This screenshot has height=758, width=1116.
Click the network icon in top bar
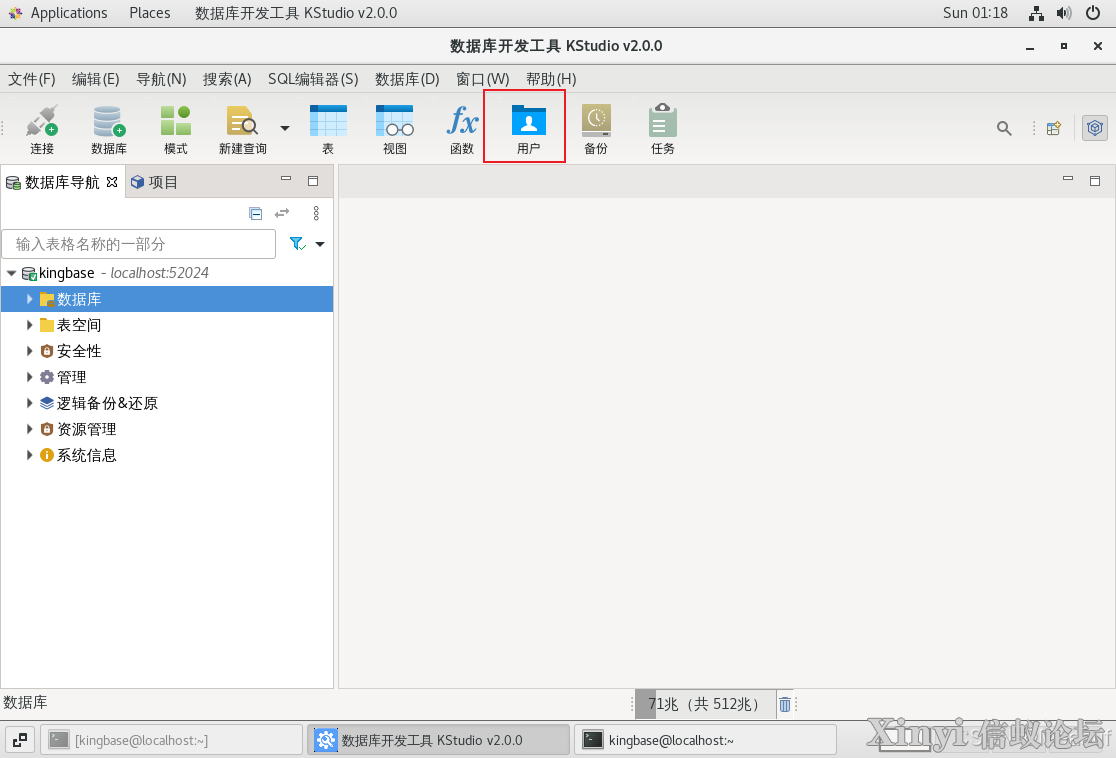[x=1036, y=13]
